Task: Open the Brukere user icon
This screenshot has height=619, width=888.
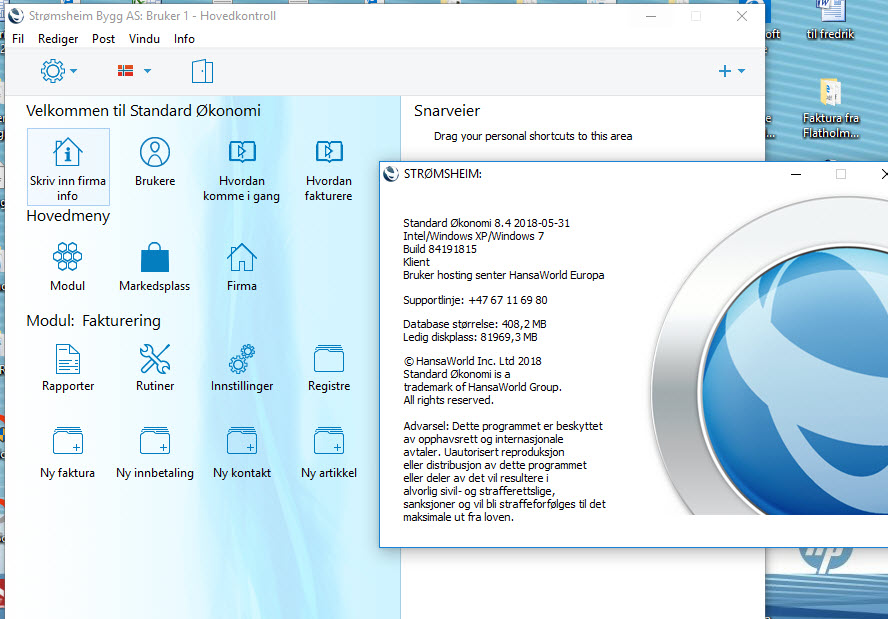Action: tap(155, 152)
